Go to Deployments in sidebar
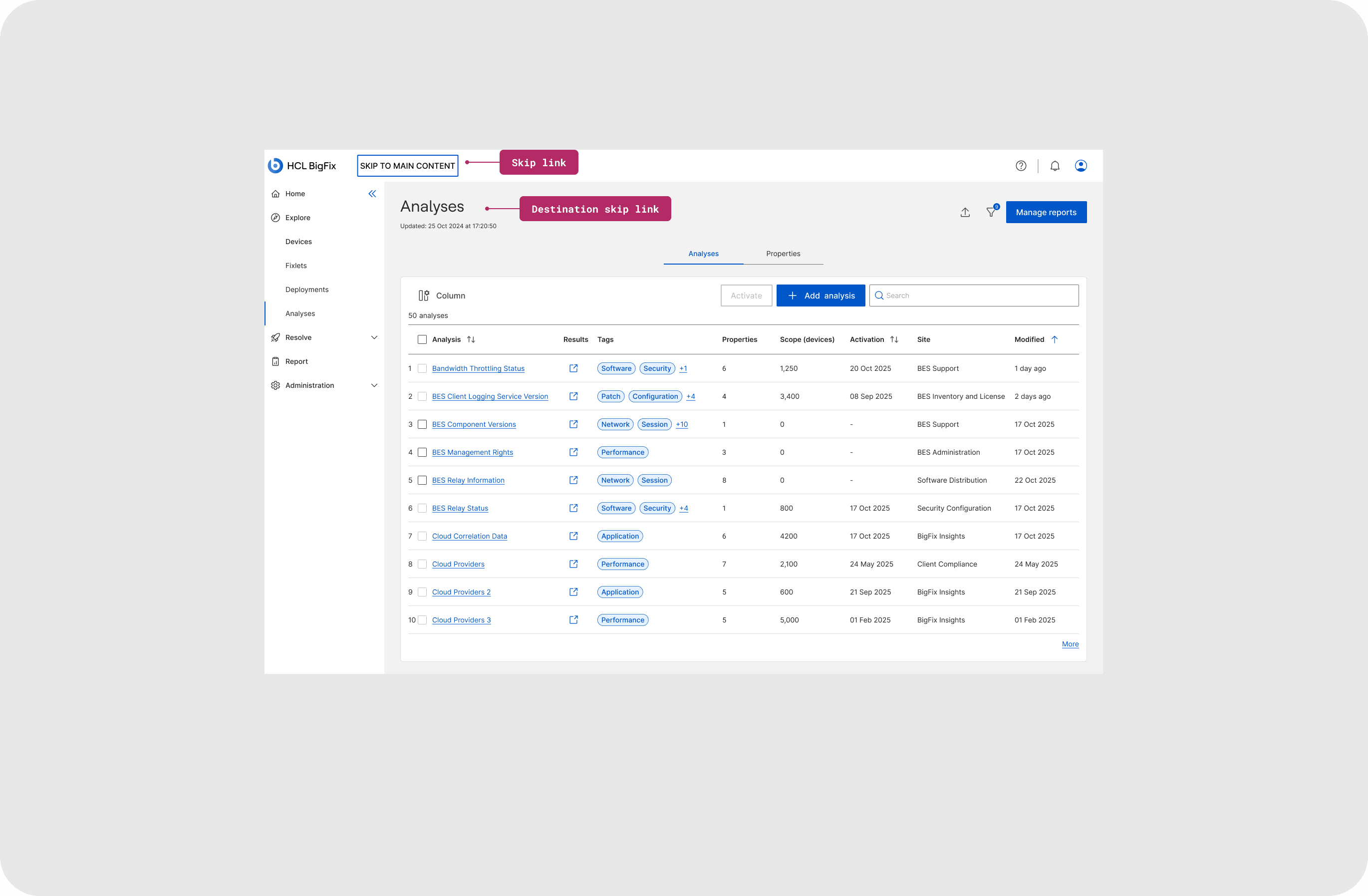The width and height of the screenshot is (1368, 896). tap(307, 290)
